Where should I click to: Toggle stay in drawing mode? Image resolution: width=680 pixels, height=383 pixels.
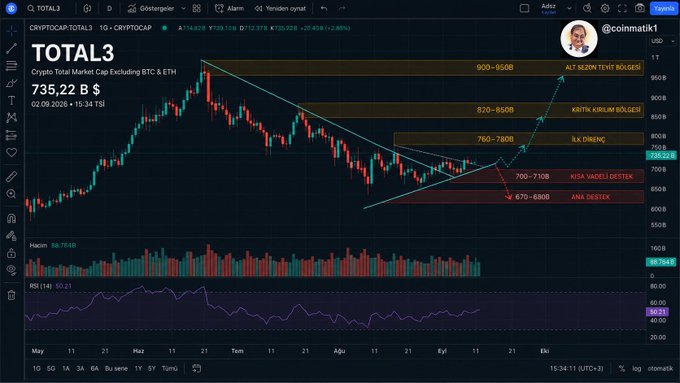coord(11,236)
